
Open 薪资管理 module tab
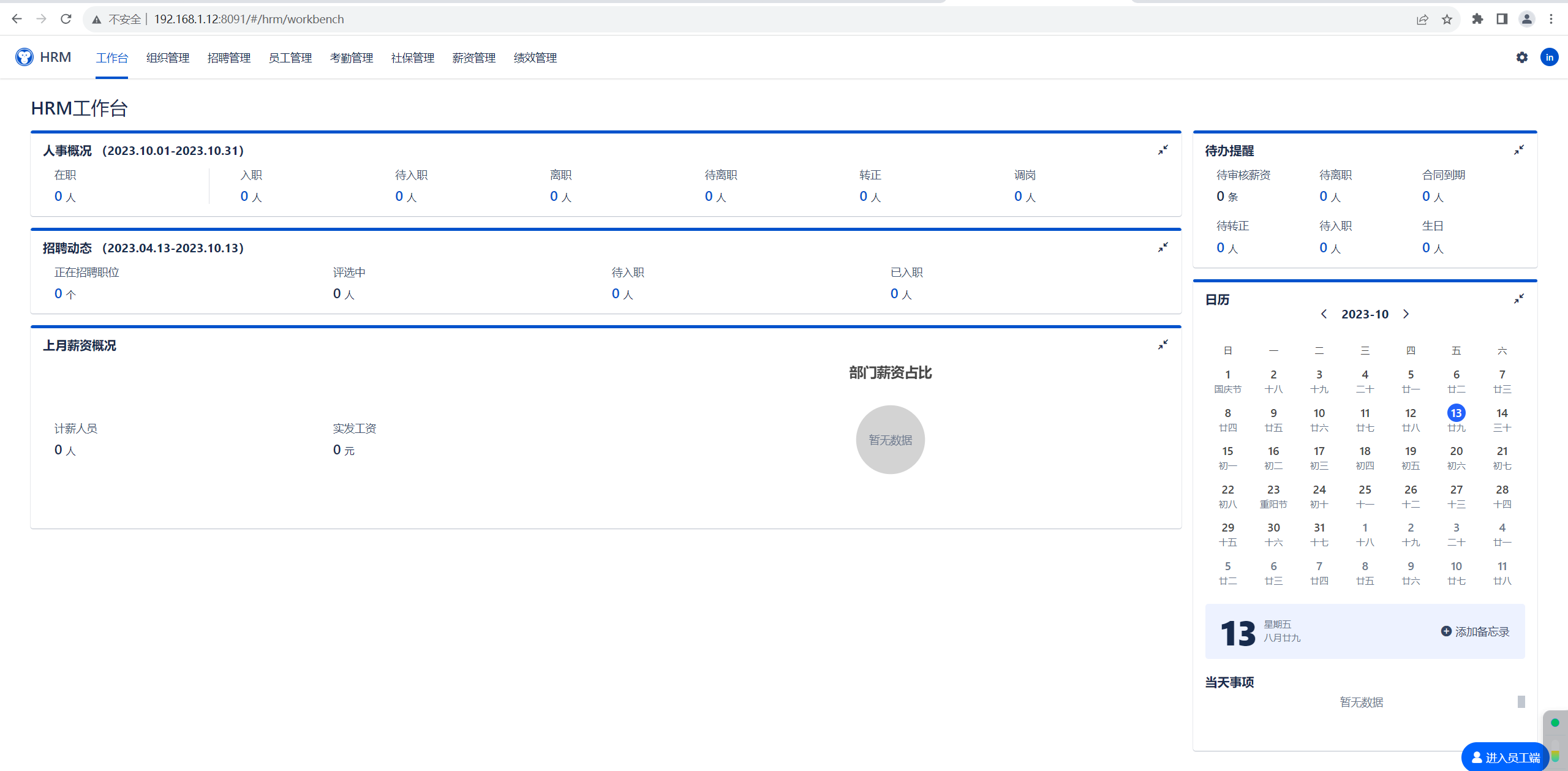tap(472, 57)
